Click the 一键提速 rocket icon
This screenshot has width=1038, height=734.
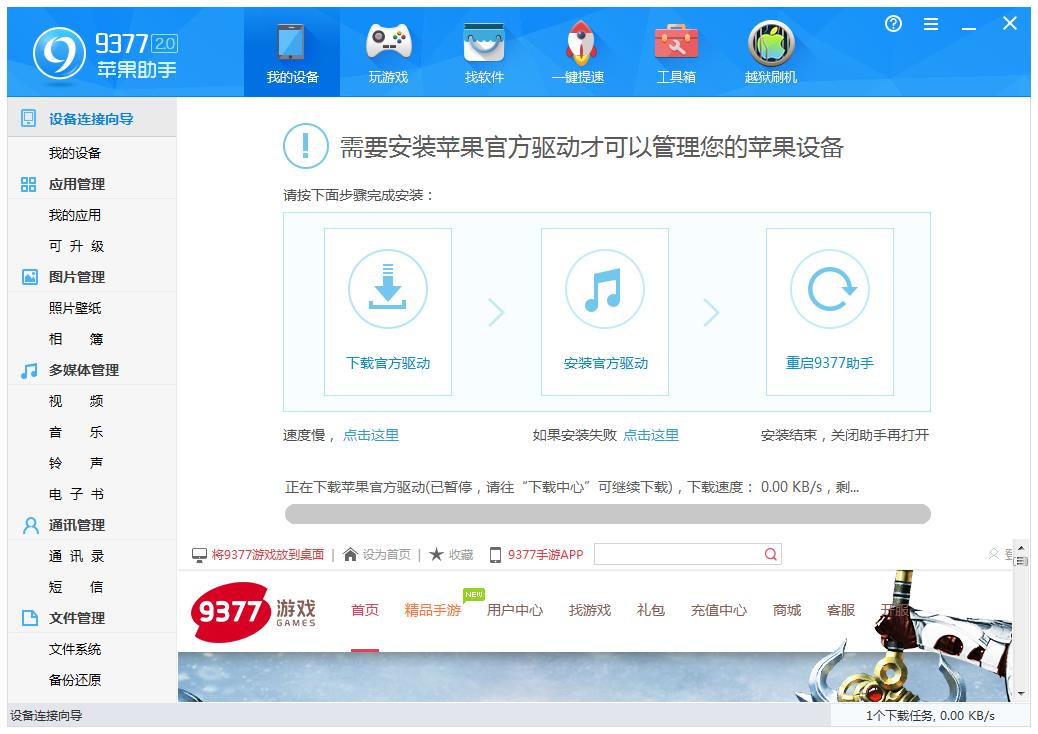click(578, 44)
